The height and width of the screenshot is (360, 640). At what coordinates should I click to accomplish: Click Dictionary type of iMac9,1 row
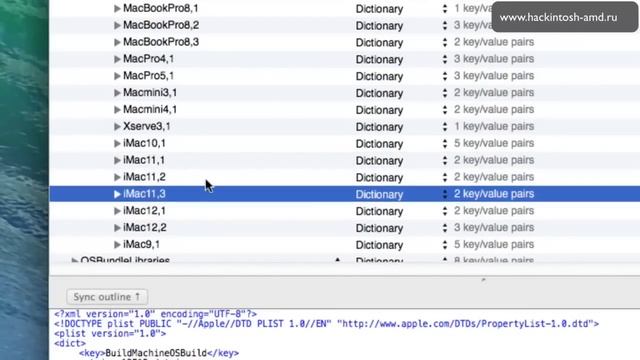pos(379,245)
